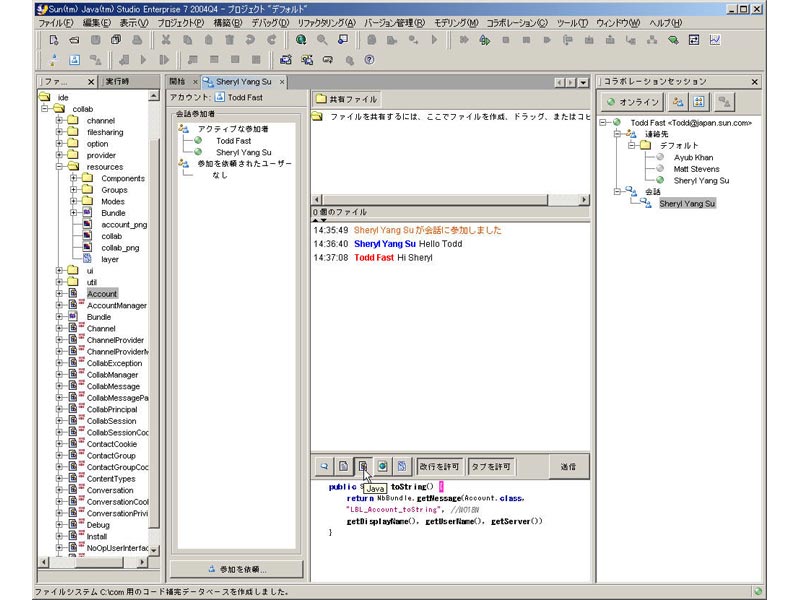Select the filesharing folder

105,132
